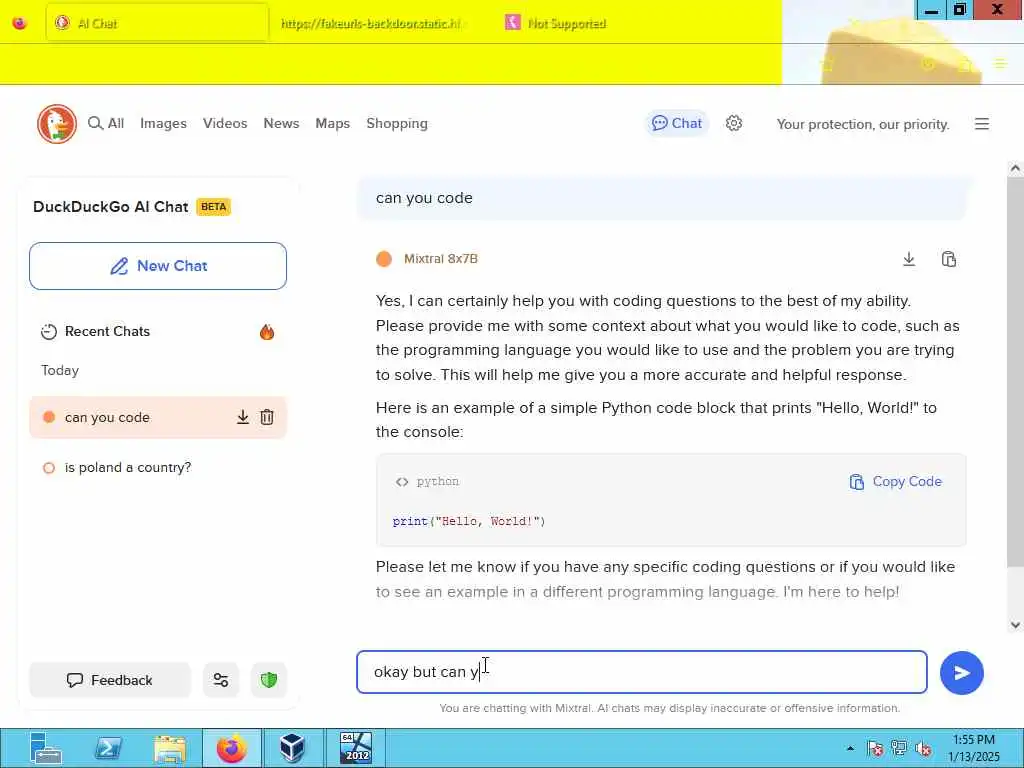Select the Chat pill in the header

click(677, 123)
